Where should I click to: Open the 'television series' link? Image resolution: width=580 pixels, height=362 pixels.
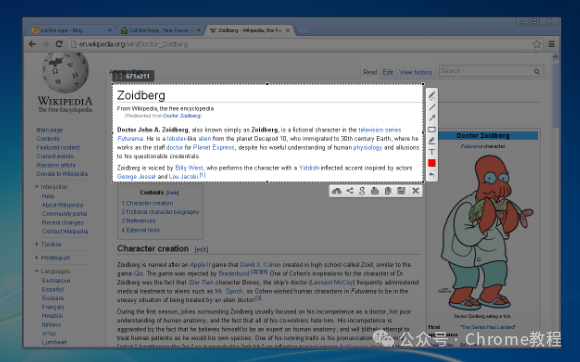coord(380,130)
